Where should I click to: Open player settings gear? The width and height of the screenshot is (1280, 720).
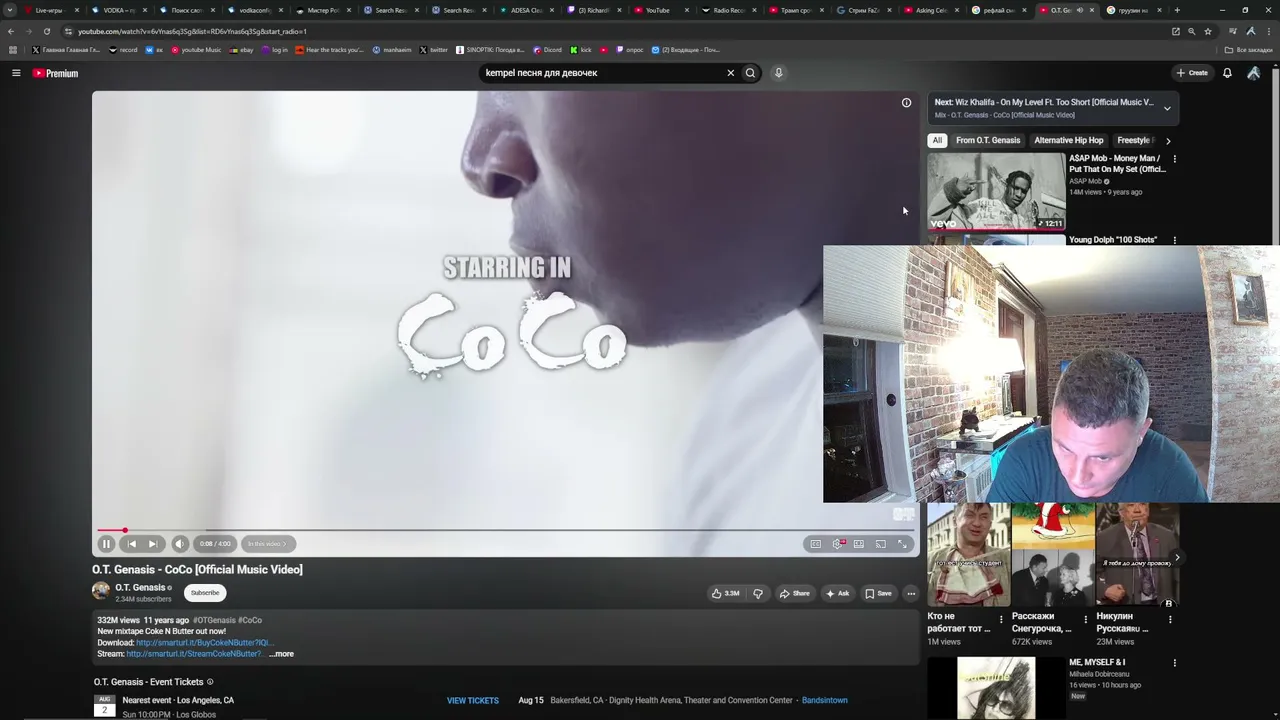click(x=838, y=544)
